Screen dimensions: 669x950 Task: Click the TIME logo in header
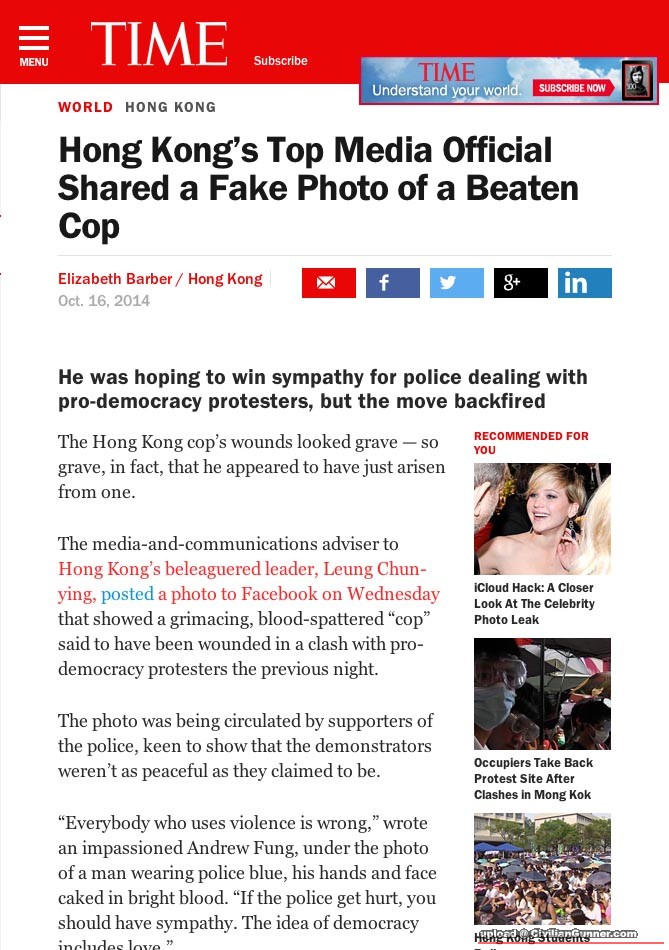159,44
